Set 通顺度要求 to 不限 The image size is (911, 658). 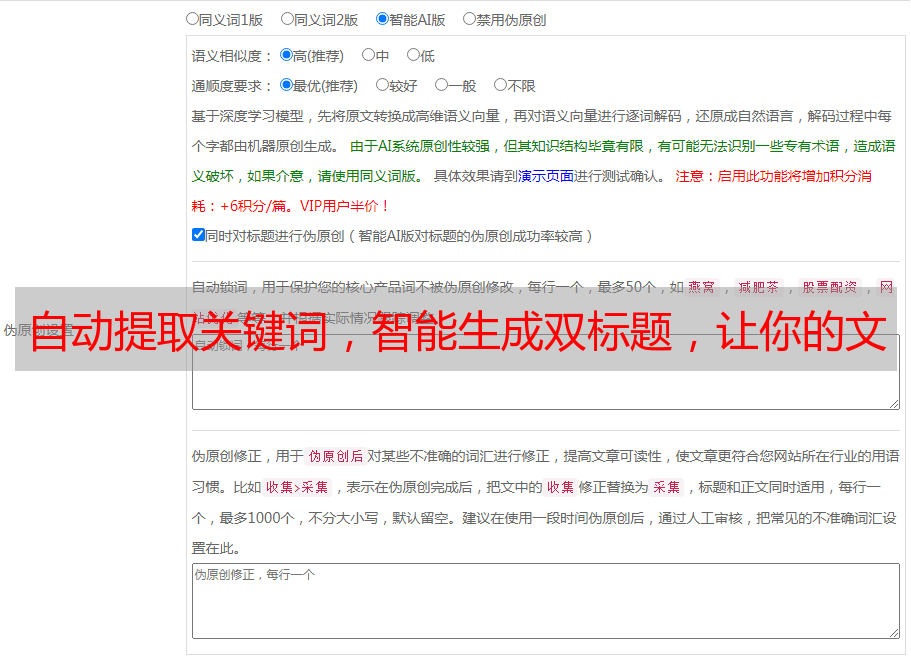coord(500,85)
